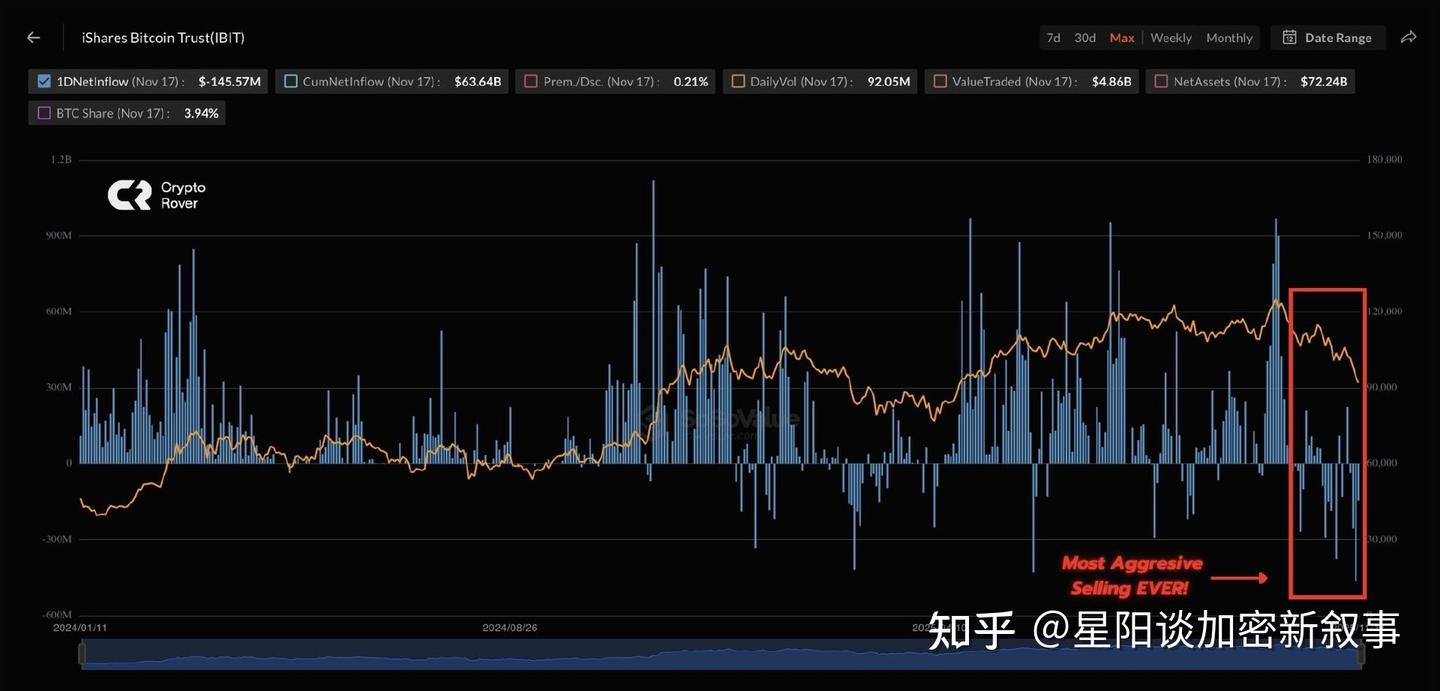Enable the ValueTraded checkbox
This screenshot has height=691, width=1440.
click(x=939, y=81)
